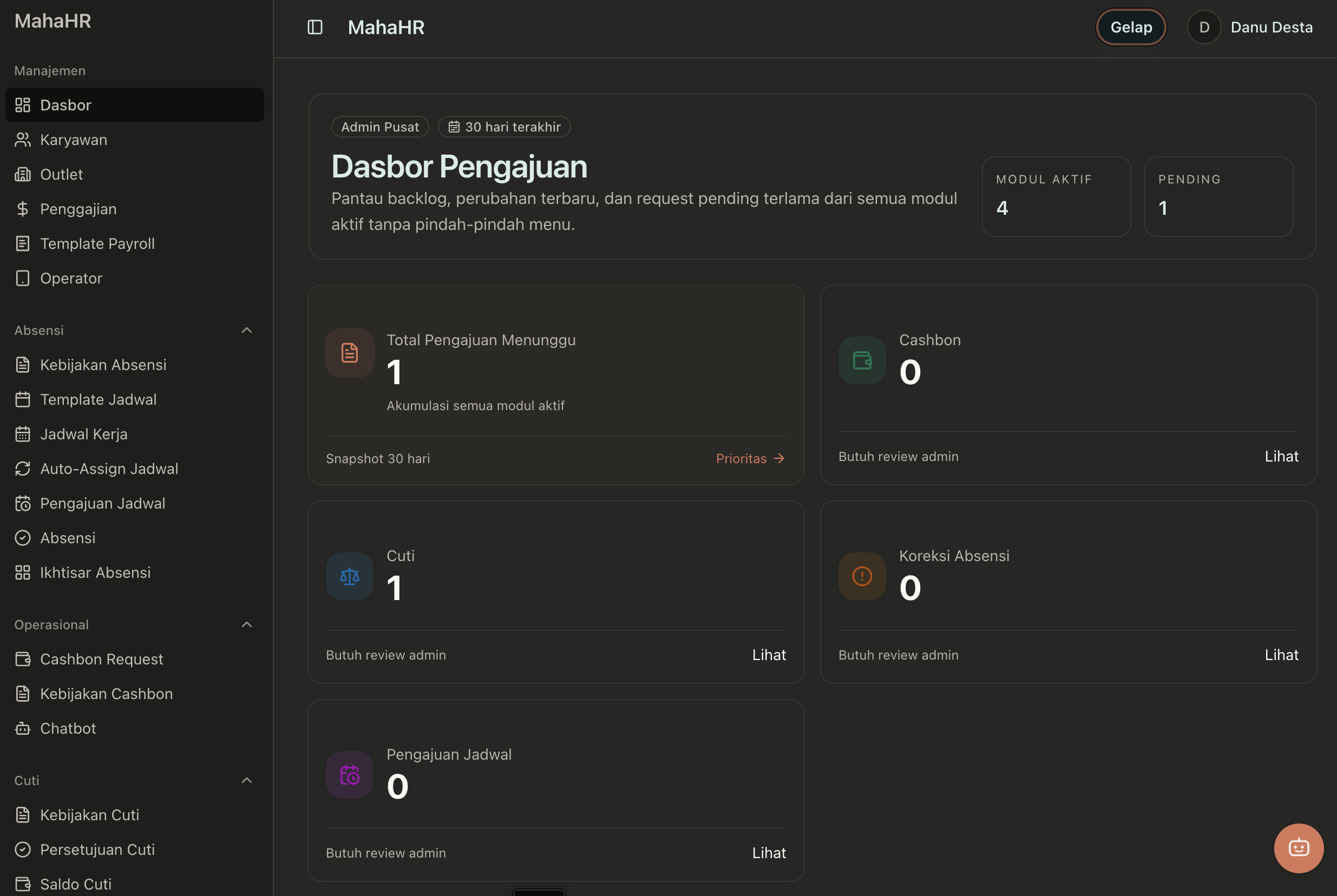Image resolution: width=1337 pixels, height=896 pixels.
Task: Open the Ikhtisar Absensi menu item
Action: click(135, 572)
